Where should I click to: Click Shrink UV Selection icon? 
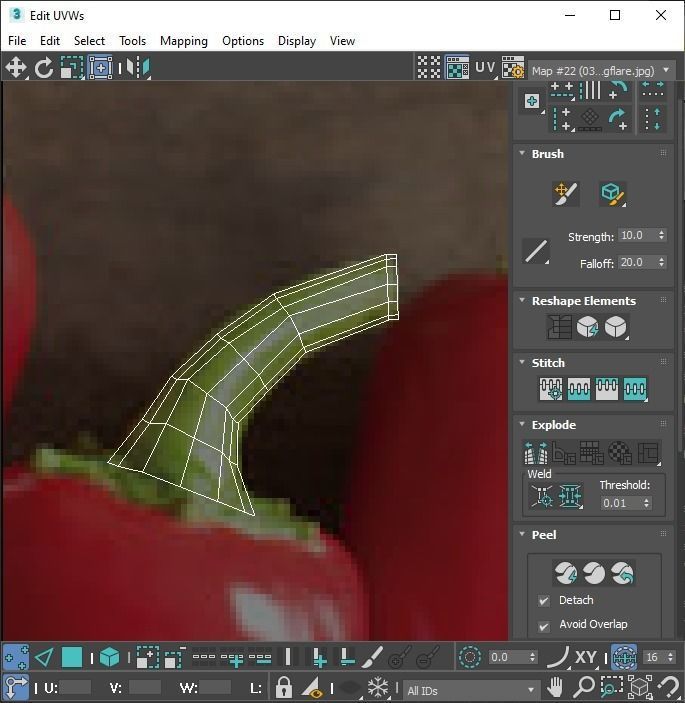click(x=175, y=657)
